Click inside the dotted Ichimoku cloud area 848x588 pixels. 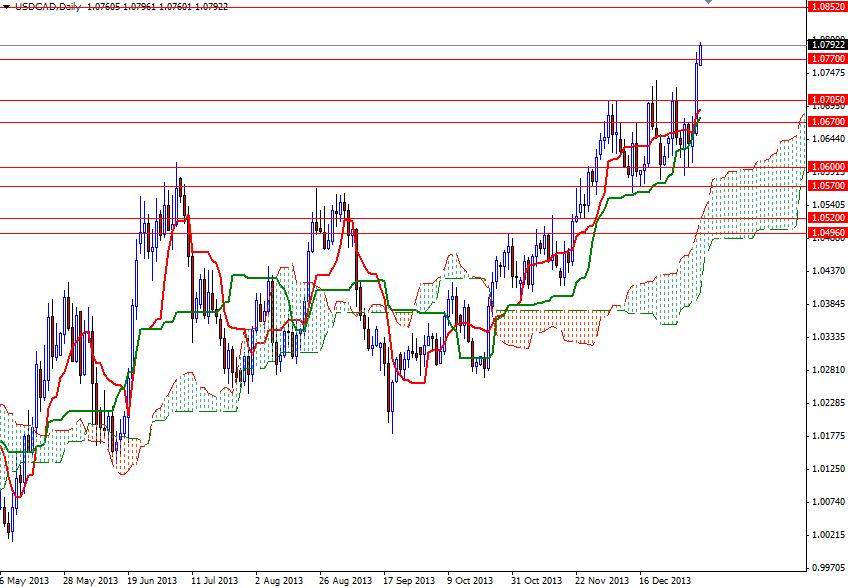[750, 200]
